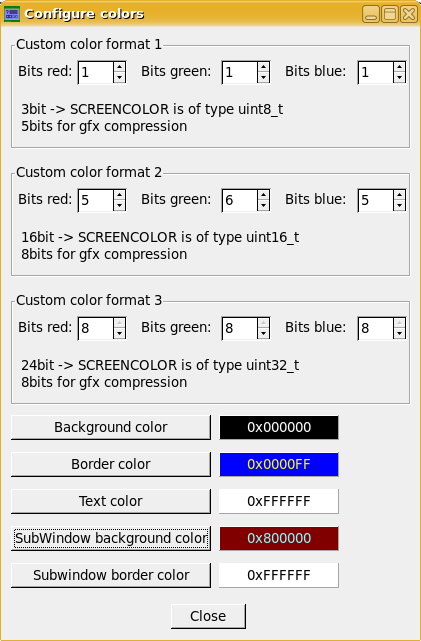
Task: Select SubWindow background color button
Action: coord(111,538)
